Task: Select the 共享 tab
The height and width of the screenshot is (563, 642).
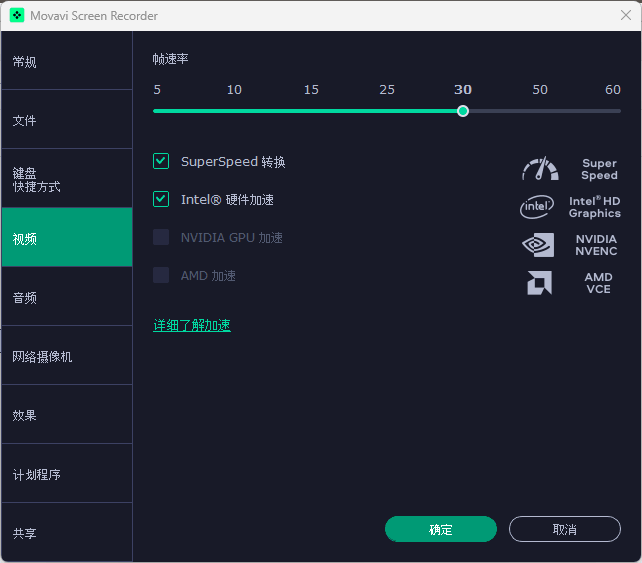Action: coord(67,532)
